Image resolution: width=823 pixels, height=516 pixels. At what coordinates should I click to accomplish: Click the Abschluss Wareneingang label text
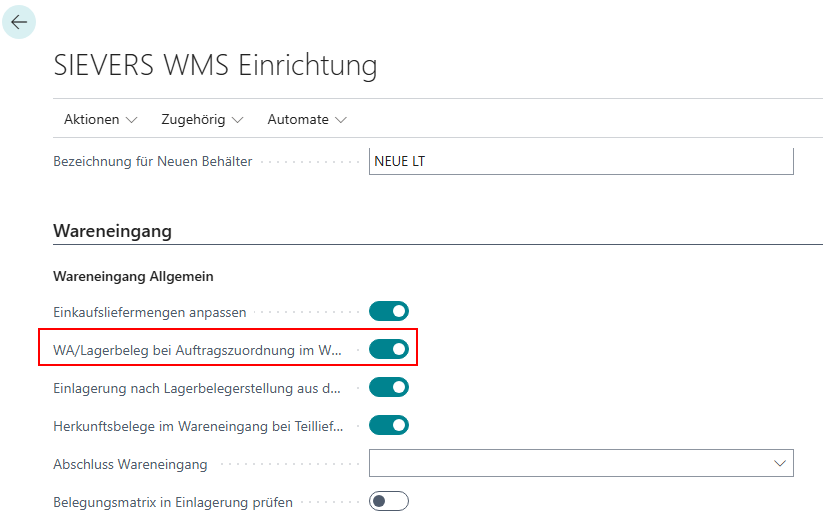(x=130, y=464)
